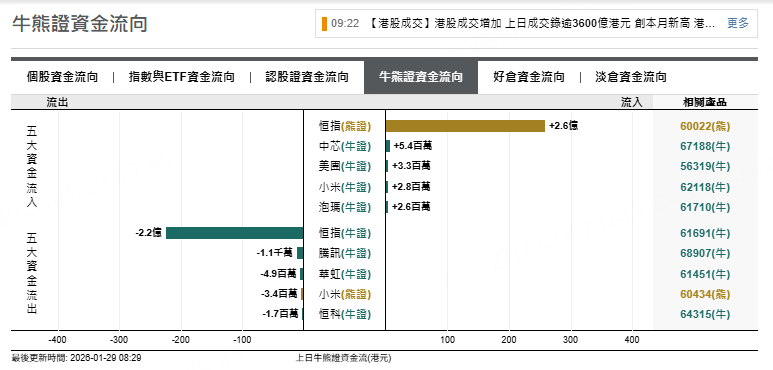773x370 pixels.
Task: Click the 小米(熊證) label
Action: click(345, 294)
